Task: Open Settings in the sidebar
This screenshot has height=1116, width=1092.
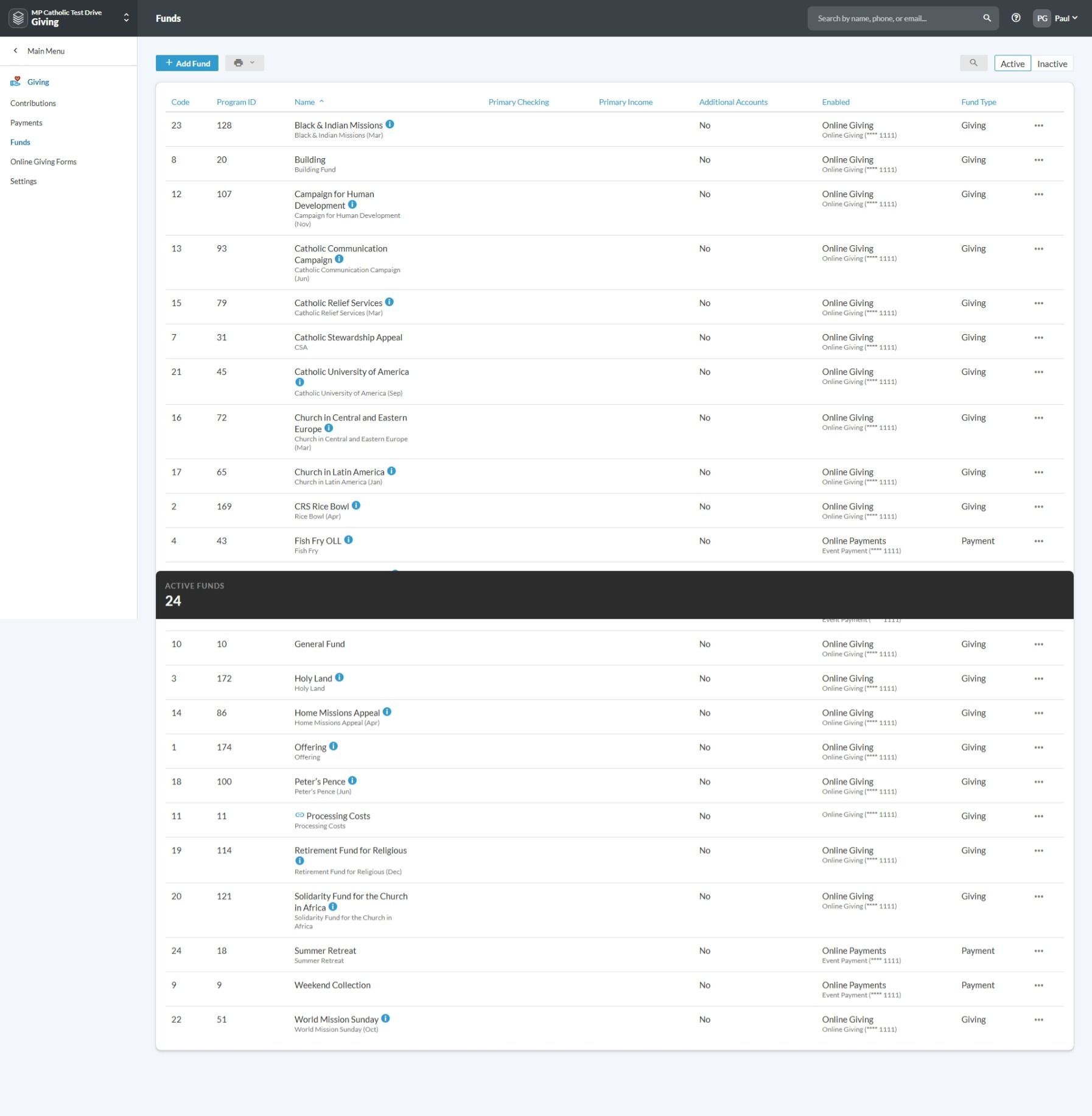Action: [x=24, y=181]
